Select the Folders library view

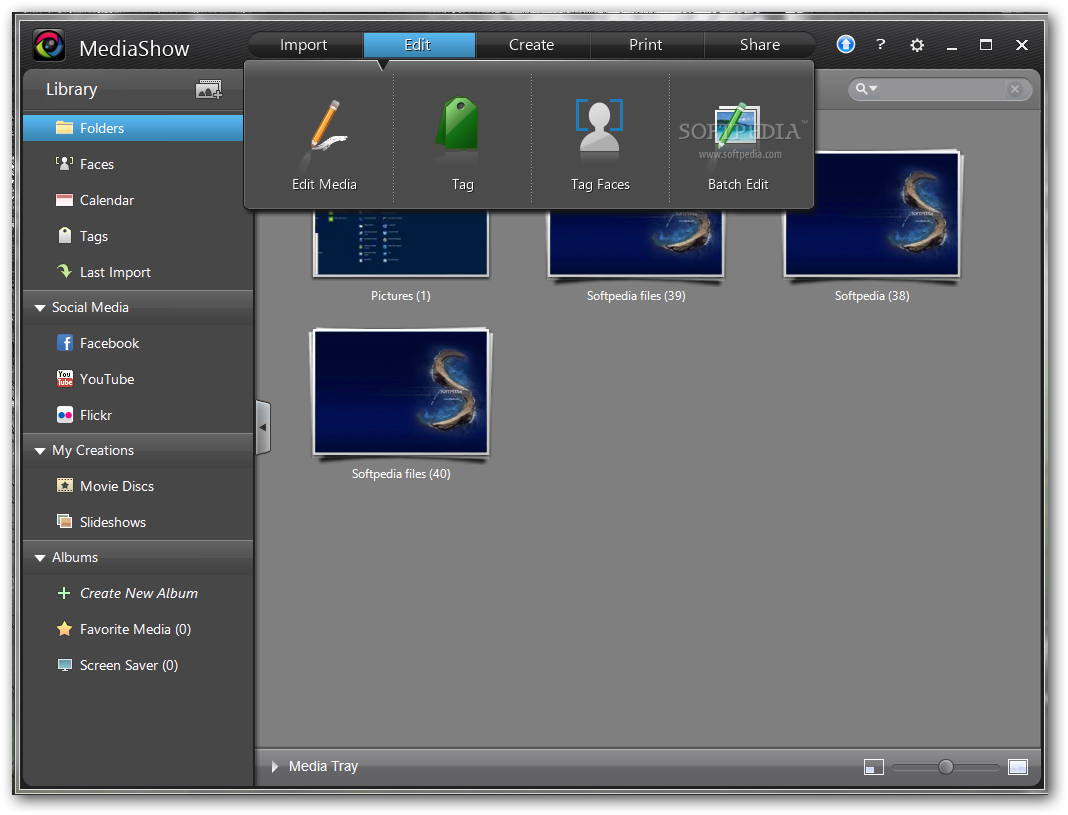click(133, 128)
